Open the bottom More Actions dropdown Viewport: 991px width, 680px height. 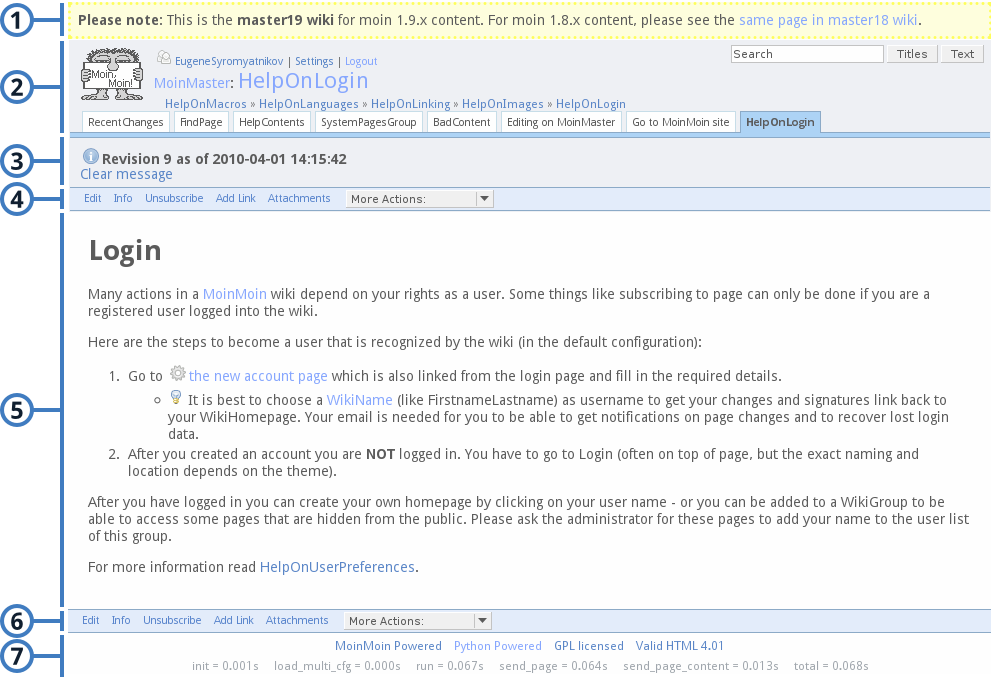click(x=416, y=620)
